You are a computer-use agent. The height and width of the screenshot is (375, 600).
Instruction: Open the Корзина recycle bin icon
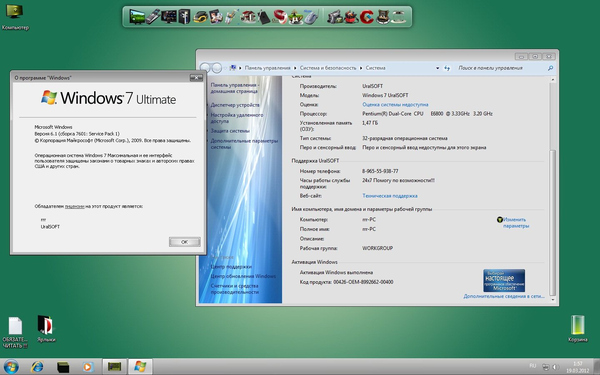click(x=577, y=329)
